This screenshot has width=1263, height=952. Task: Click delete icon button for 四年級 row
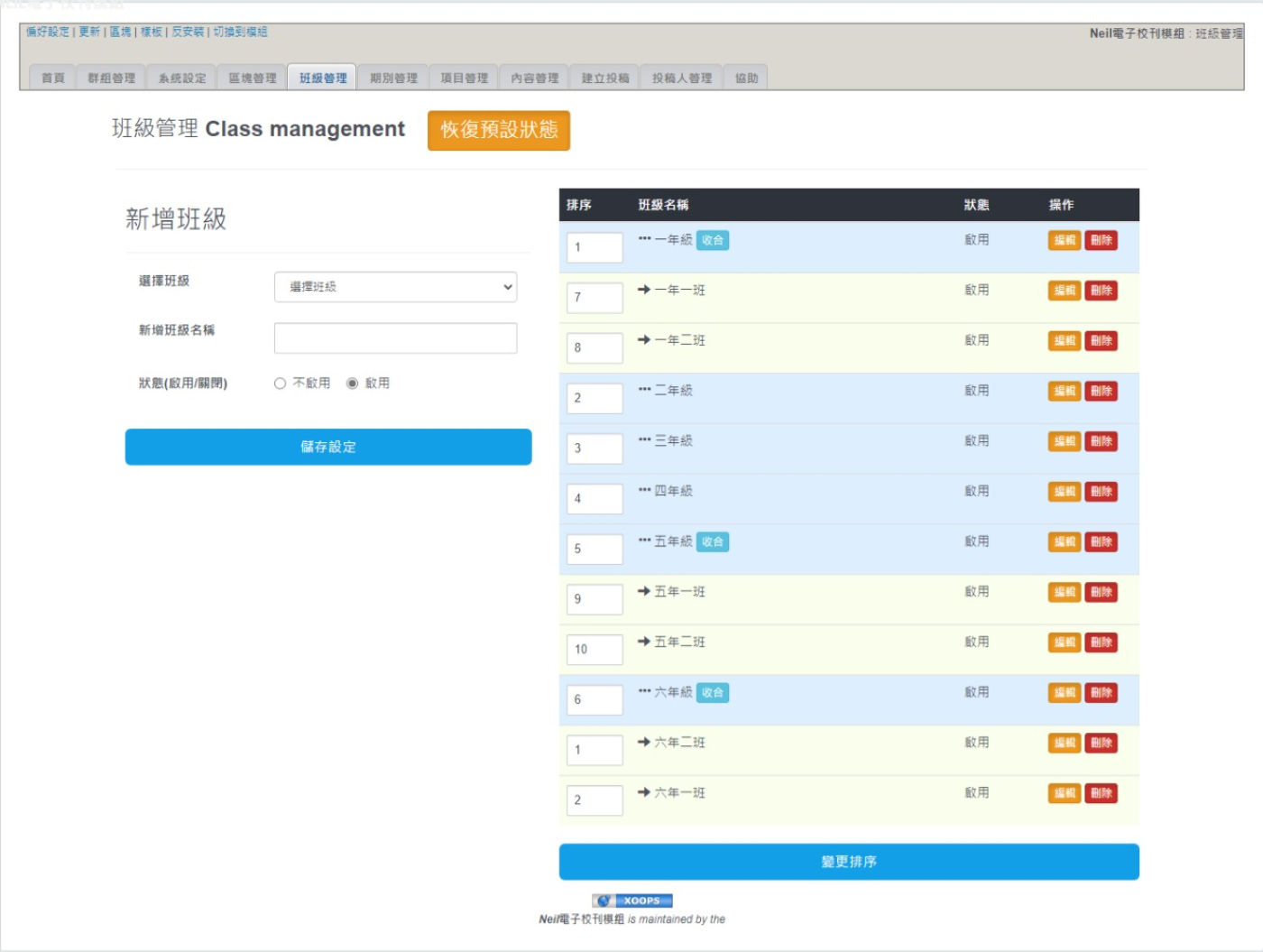(1101, 492)
